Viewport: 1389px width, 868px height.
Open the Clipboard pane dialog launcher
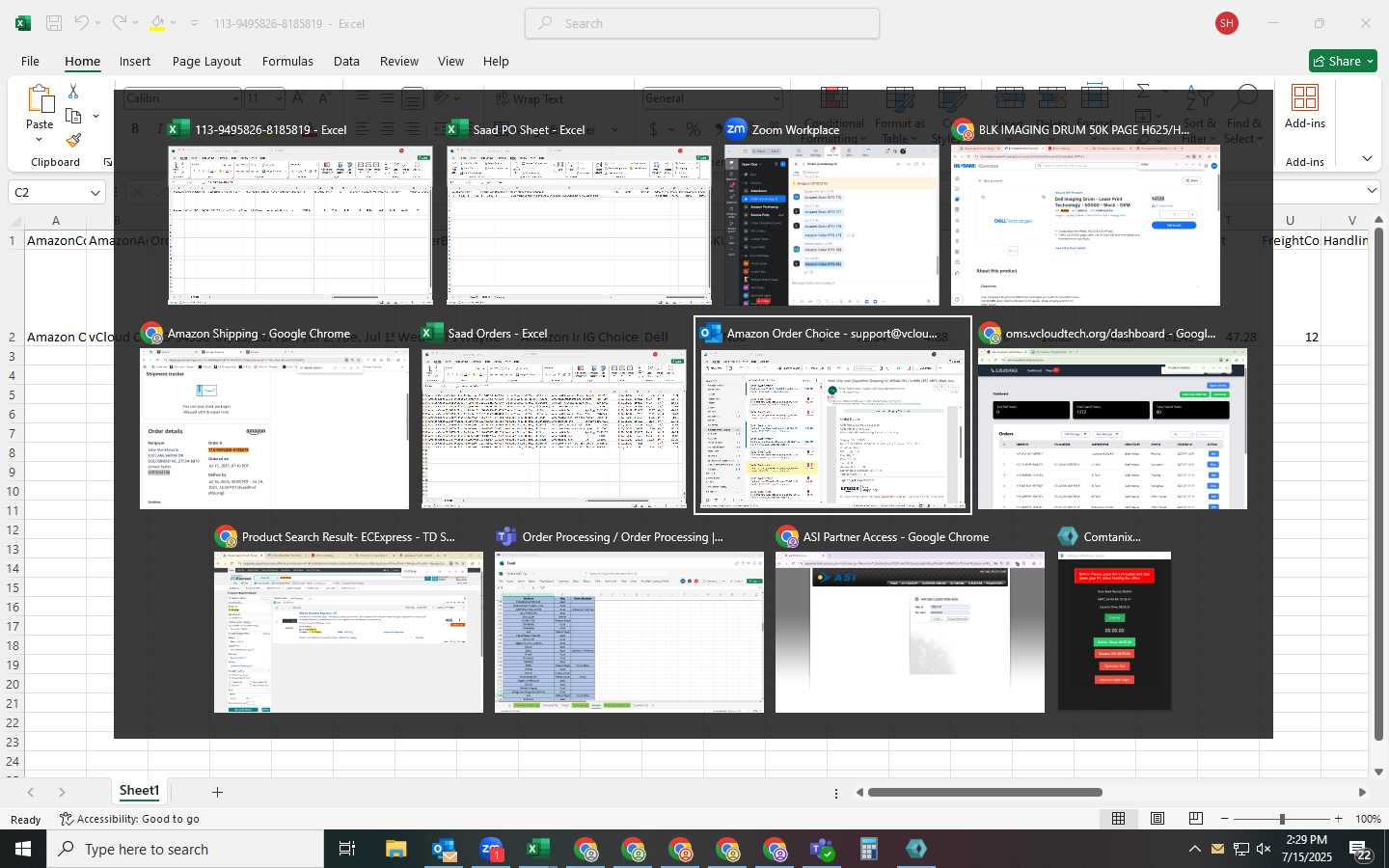pos(108,162)
